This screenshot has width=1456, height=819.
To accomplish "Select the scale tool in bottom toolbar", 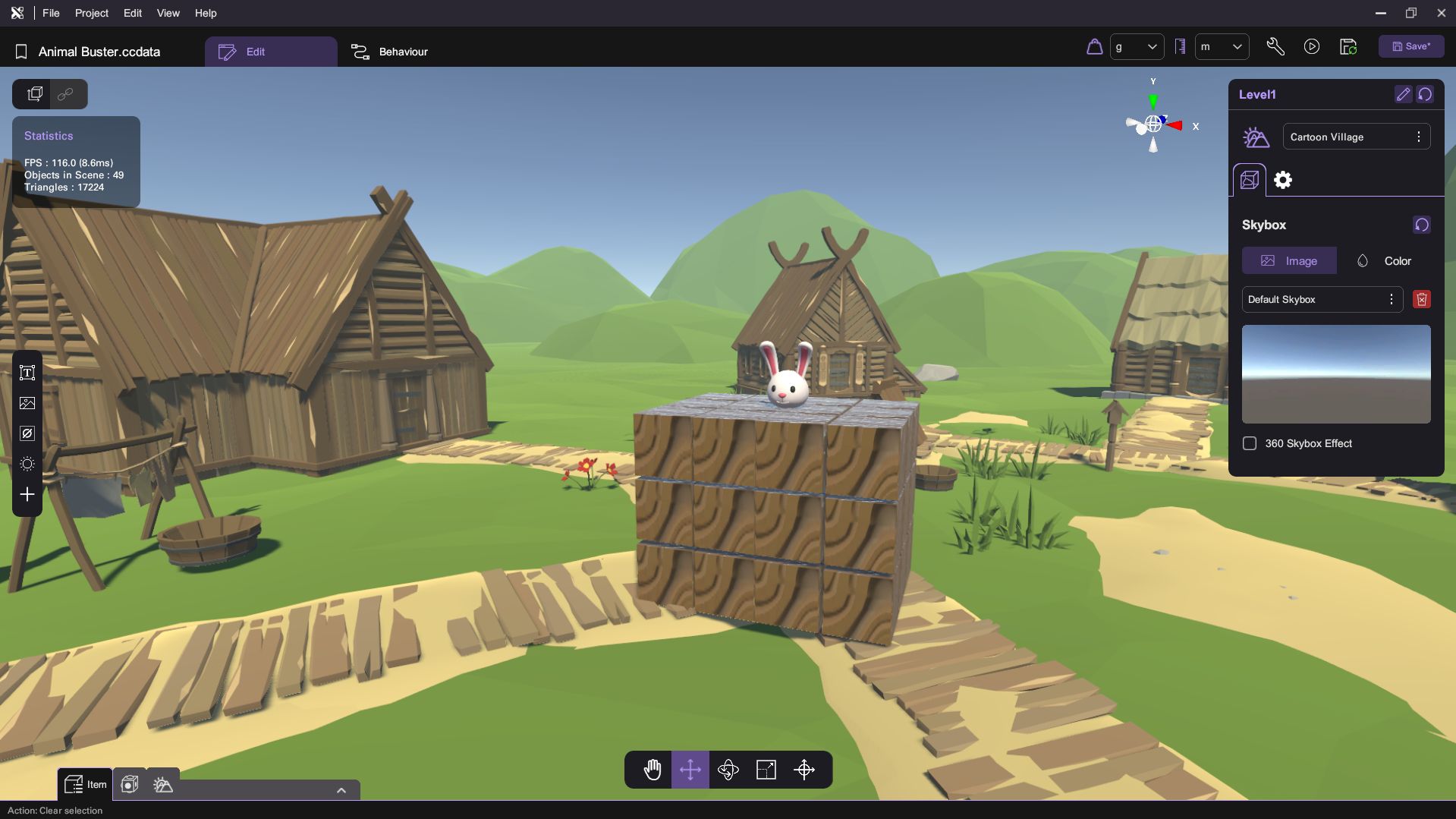I will click(x=766, y=770).
